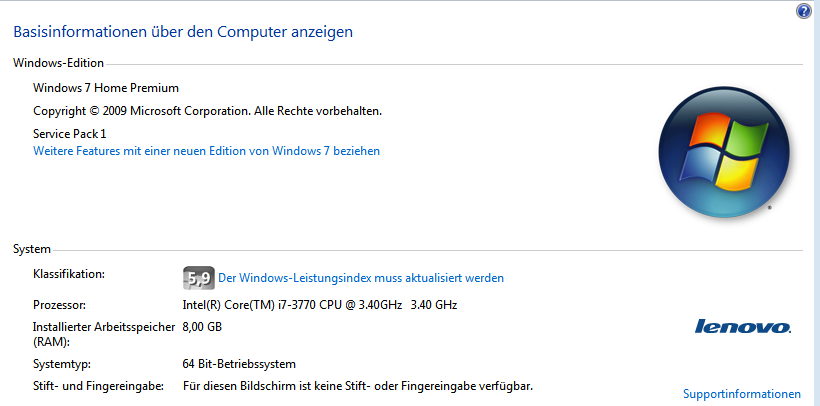Viewport: 820px width, 406px height.
Task: Open the Supportinformationen link
Action: [x=742, y=393]
